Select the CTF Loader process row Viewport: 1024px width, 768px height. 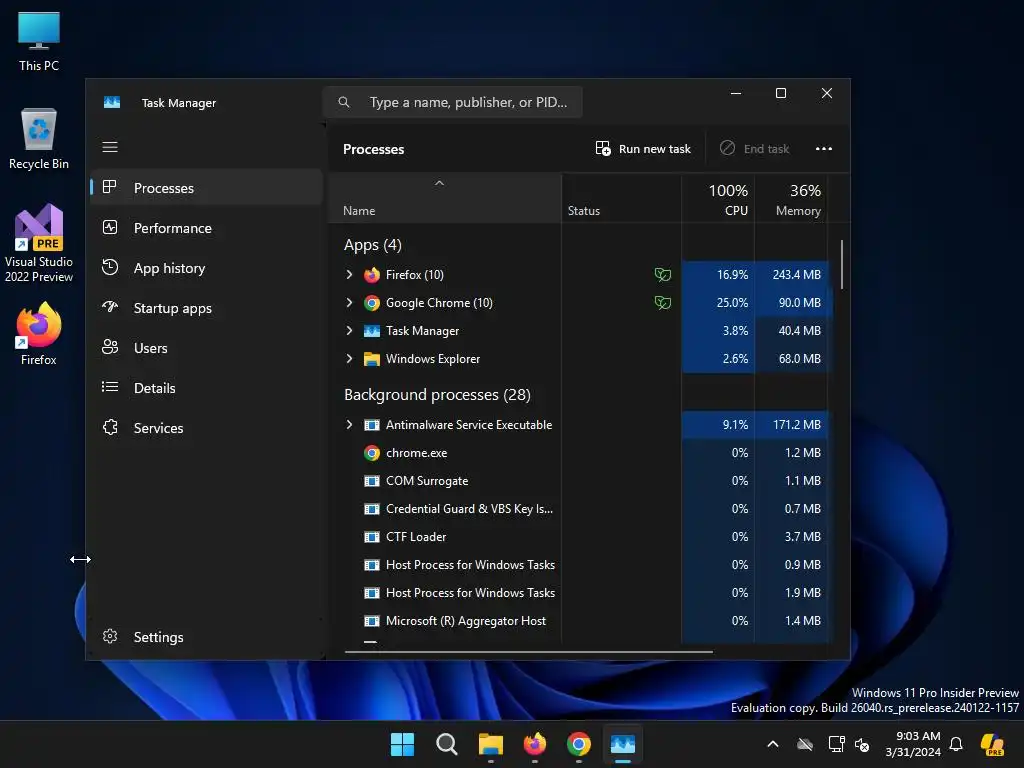tap(579, 537)
